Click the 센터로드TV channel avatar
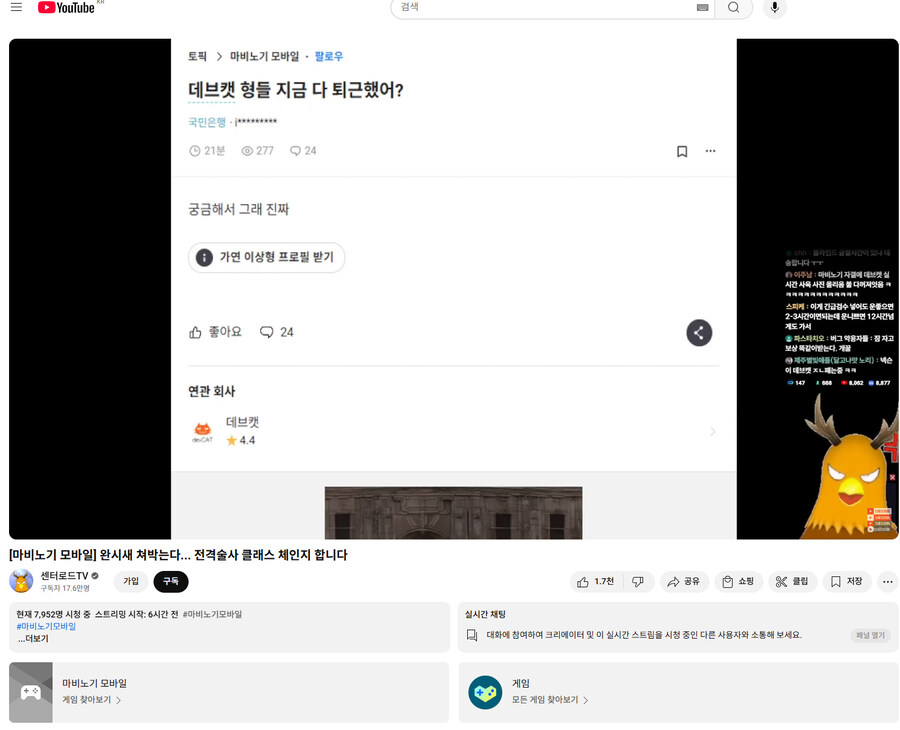This screenshot has width=900, height=730. click(21, 581)
